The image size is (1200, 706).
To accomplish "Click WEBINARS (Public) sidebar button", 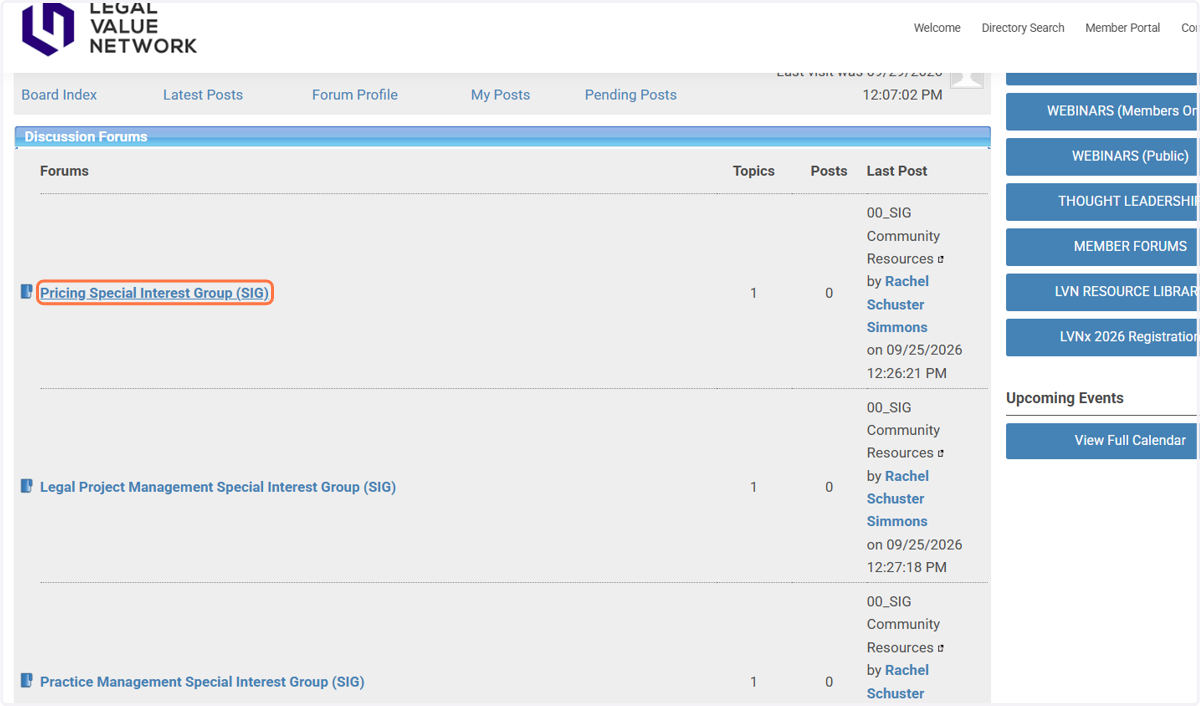I will 1102,156.
